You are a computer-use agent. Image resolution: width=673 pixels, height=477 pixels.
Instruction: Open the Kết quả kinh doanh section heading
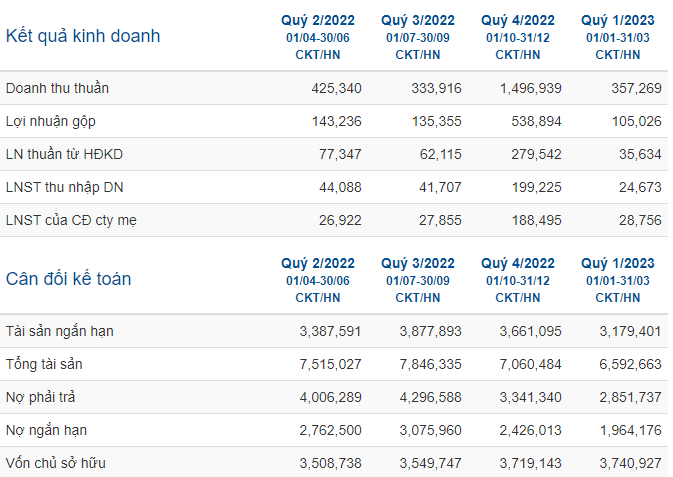click(83, 36)
